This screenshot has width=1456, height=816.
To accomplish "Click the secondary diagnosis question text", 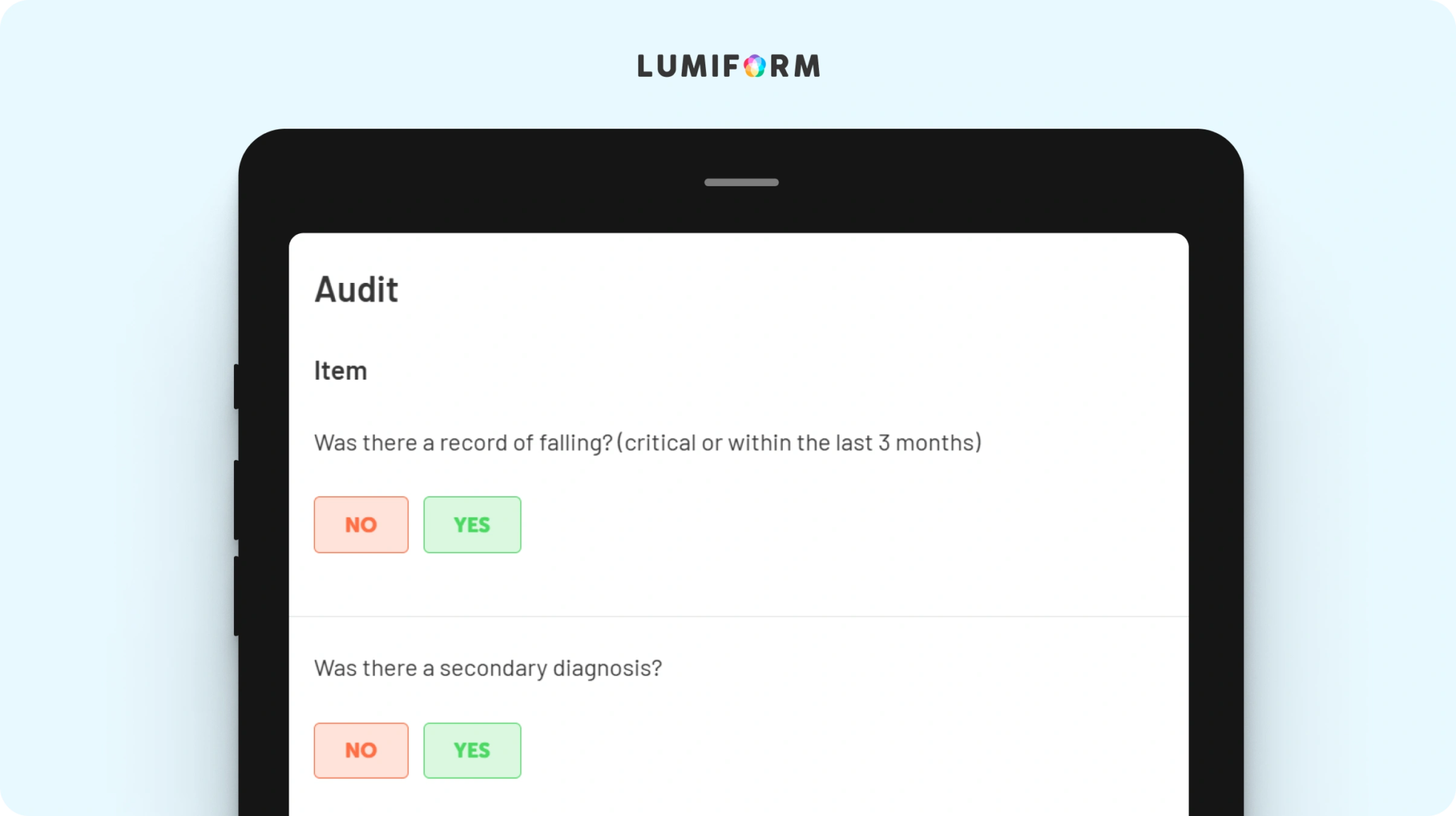I will click(488, 668).
